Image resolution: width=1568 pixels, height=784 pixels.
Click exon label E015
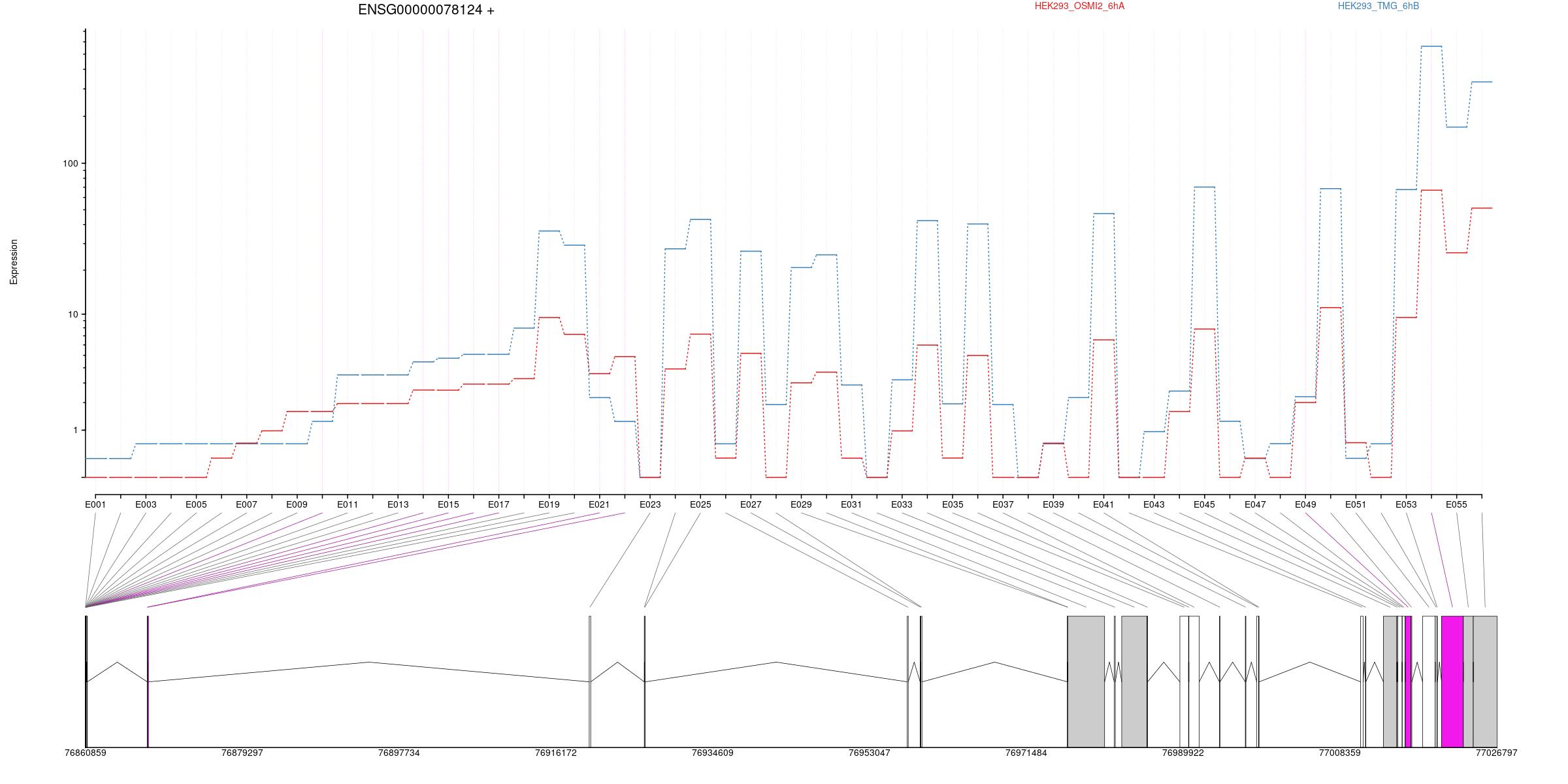tap(448, 504)
